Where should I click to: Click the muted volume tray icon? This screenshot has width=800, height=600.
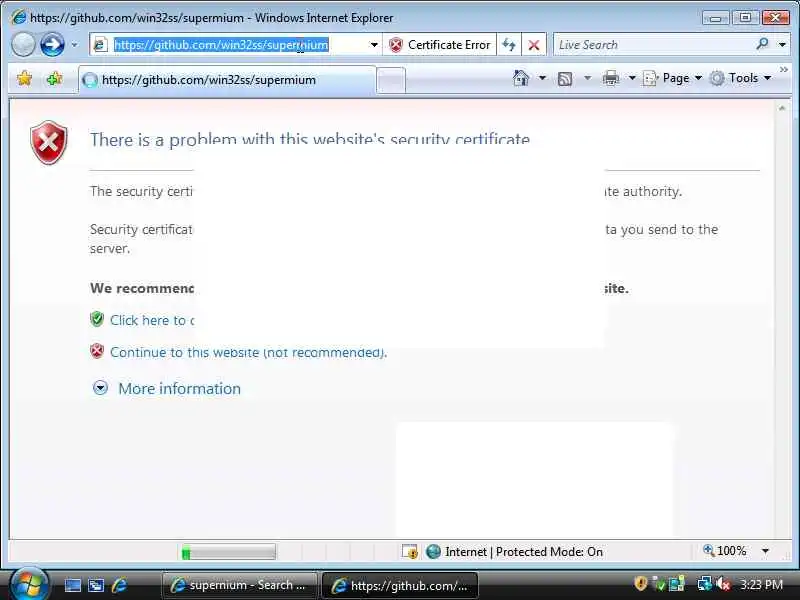point(723,584)
